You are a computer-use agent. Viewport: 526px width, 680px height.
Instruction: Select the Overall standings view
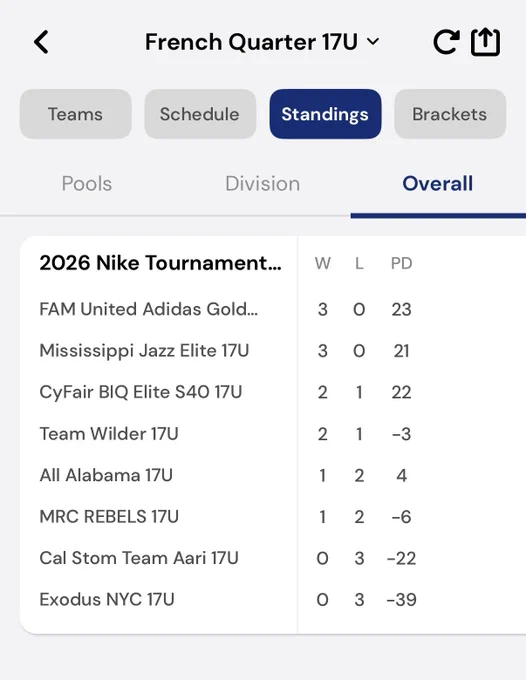(438, 183)
